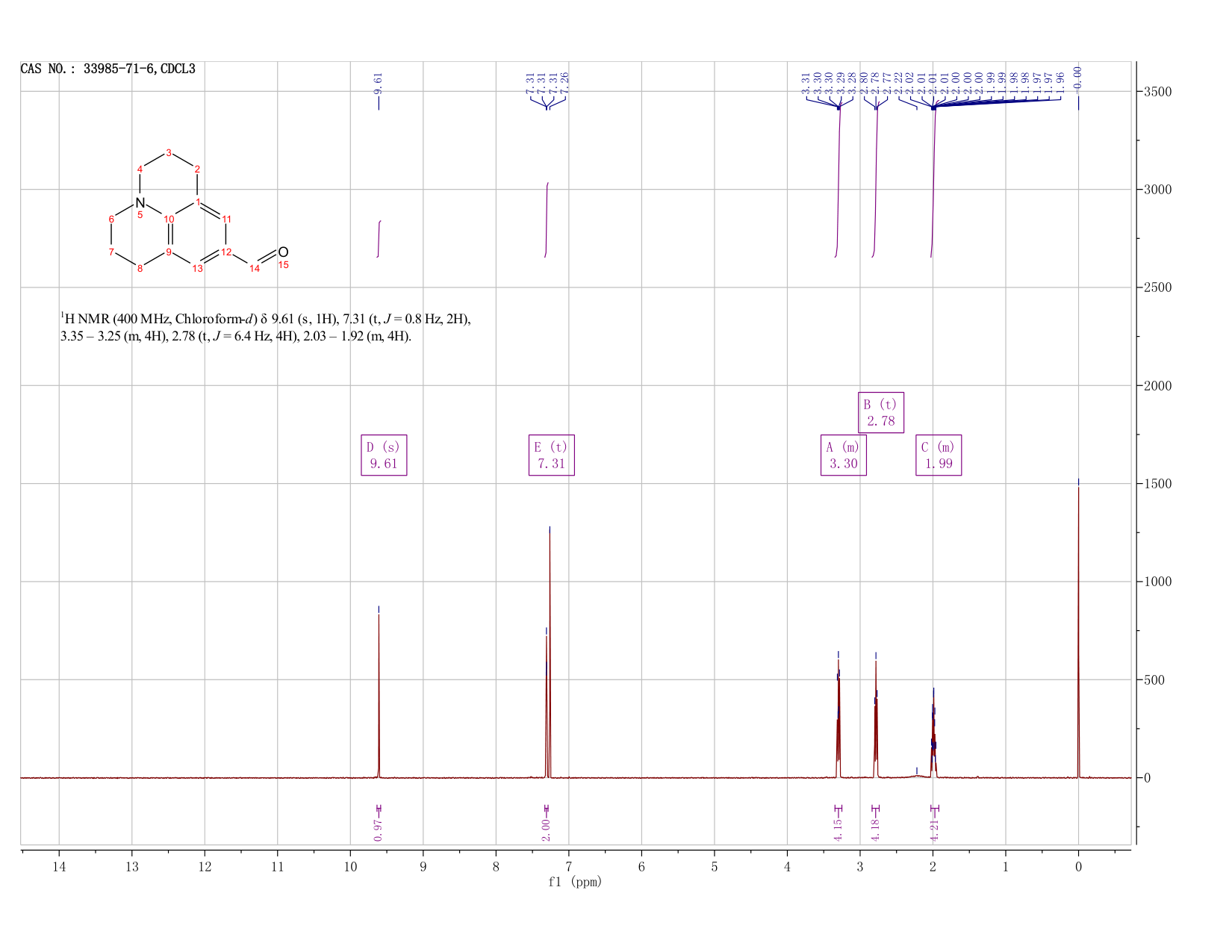Click atom number 12 in the molecular structure

(x=226, y=252)
